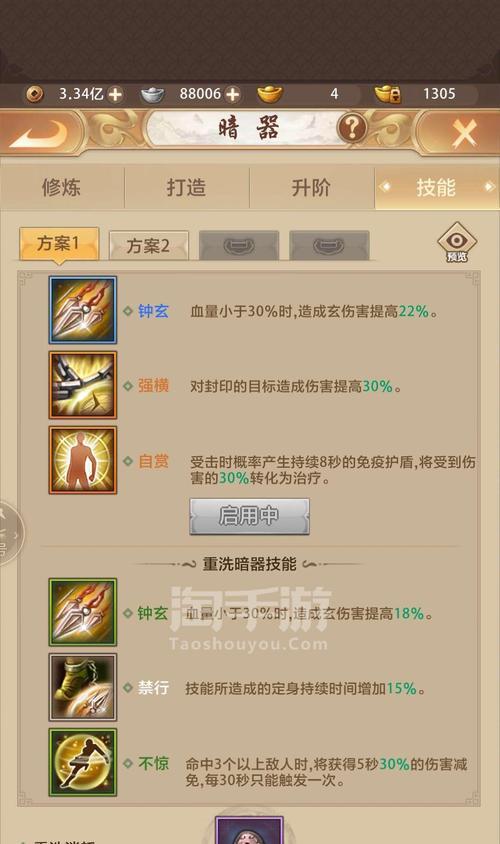This screenshot has height=844, width=500.
Task: Open the question mark help icon
Action: [351, 128]
